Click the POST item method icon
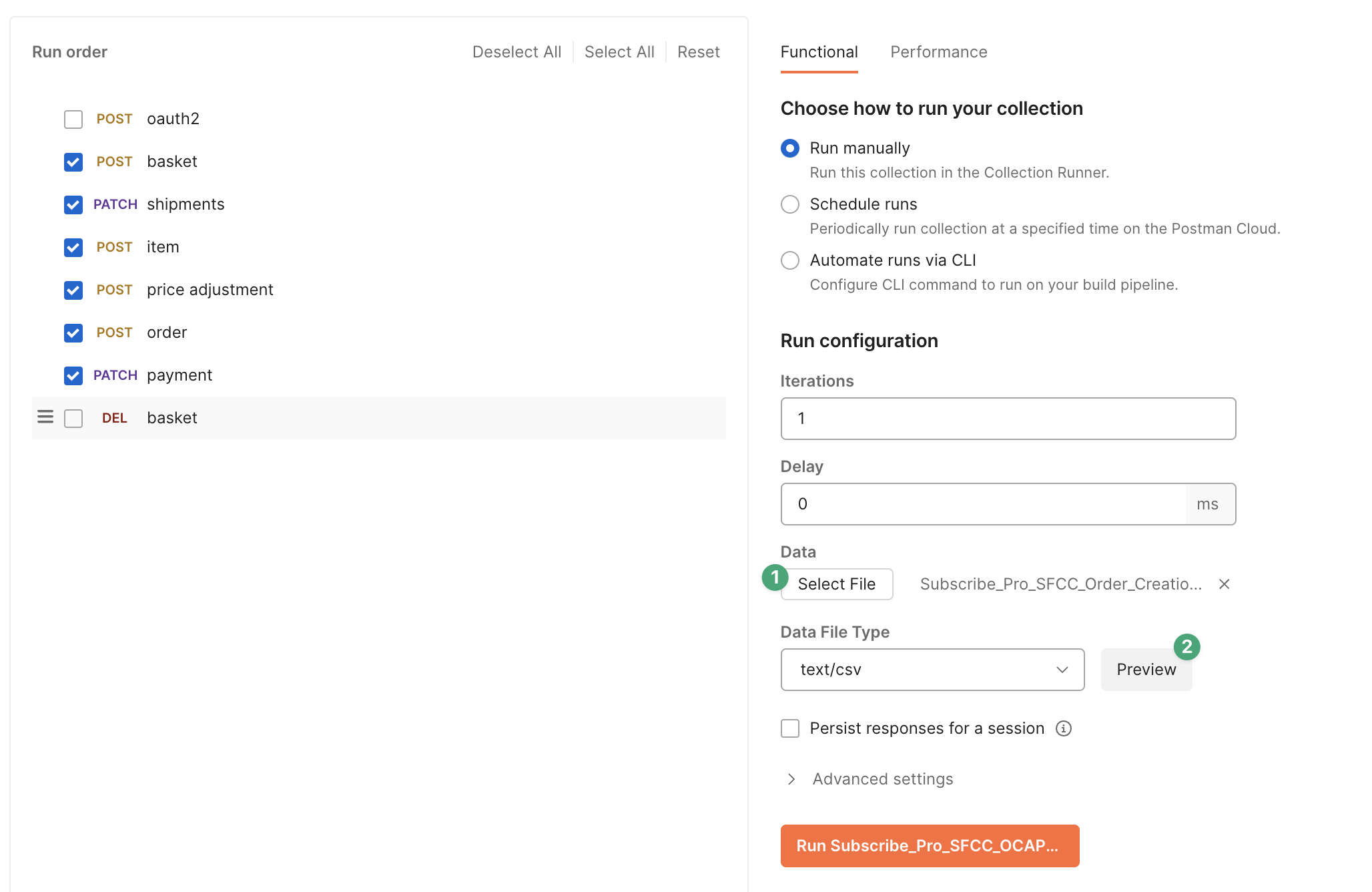The image size is (1372, 892). point(112,247)
